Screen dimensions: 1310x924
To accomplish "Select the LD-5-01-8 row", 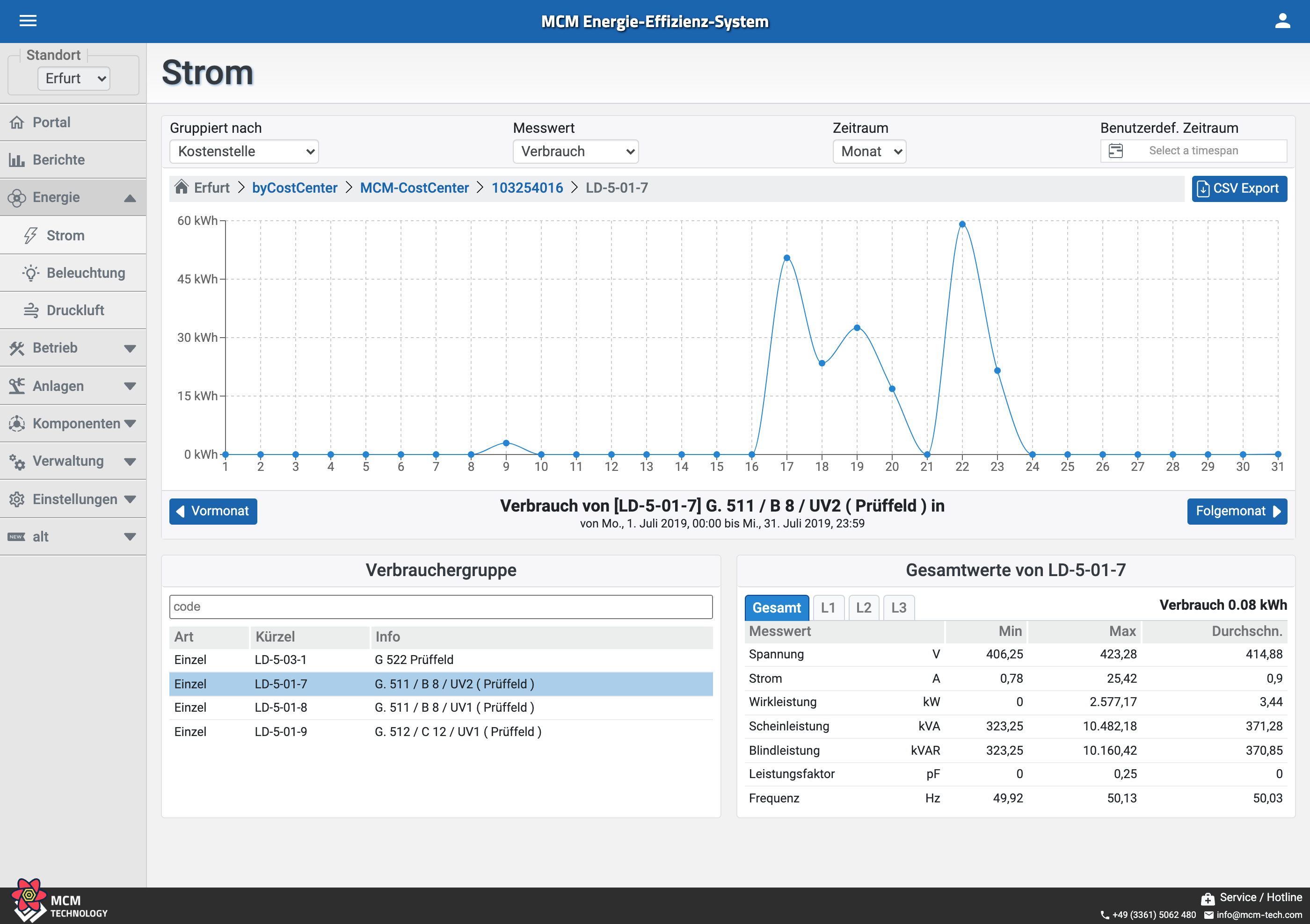I will pyautogui.click(x=440, y=708).
